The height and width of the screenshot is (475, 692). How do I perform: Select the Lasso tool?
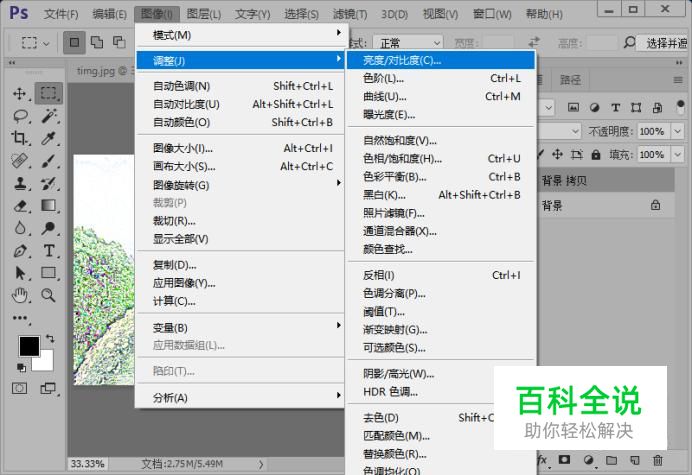point(20,116)
